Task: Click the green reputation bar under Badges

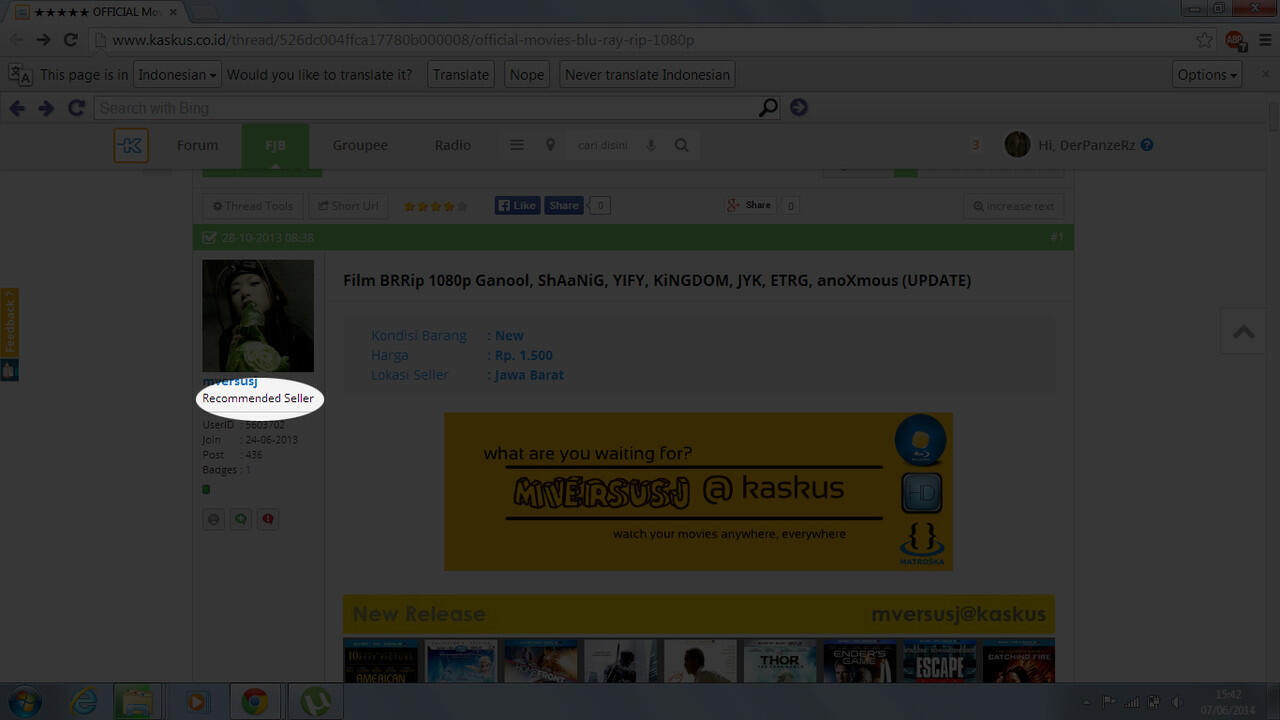Action: click(206, 489)
